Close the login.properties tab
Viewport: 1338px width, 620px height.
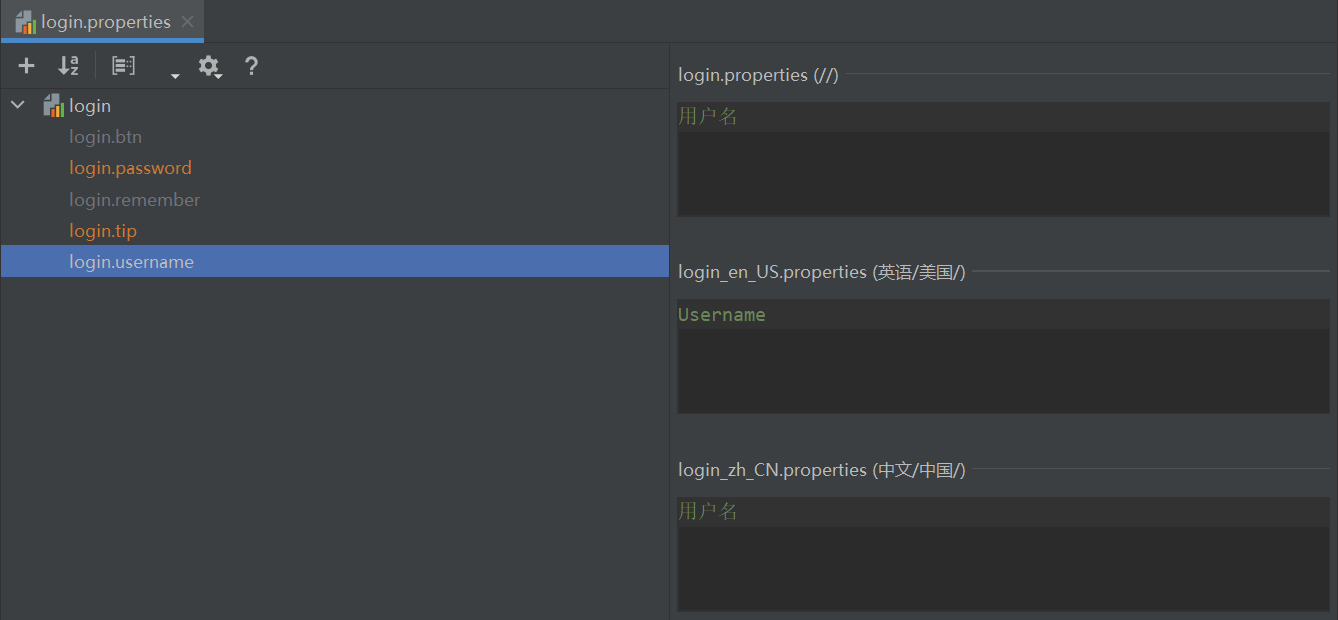pos(188,22)
